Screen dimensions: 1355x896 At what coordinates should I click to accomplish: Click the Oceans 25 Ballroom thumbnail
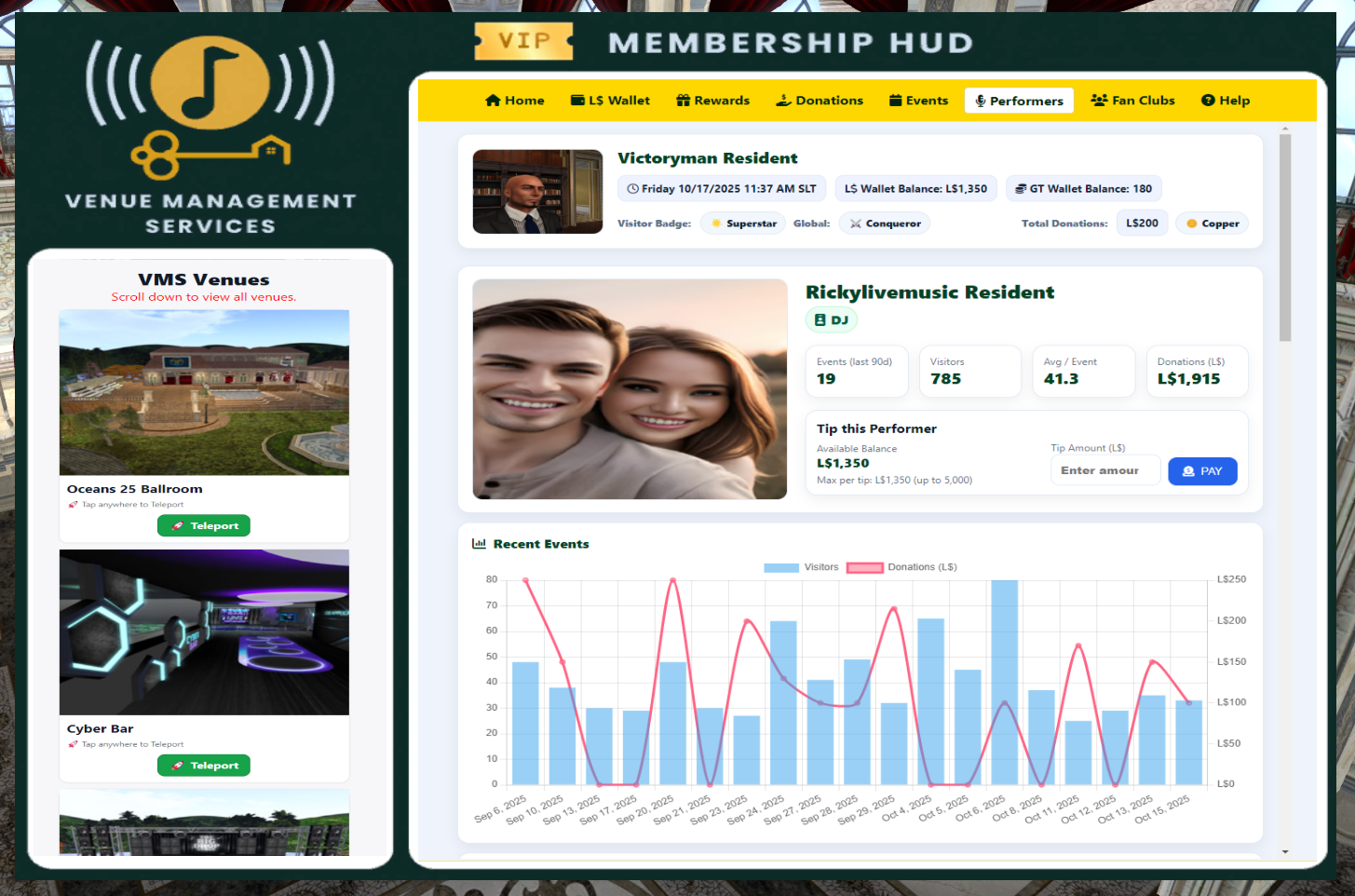pos(204,392)
